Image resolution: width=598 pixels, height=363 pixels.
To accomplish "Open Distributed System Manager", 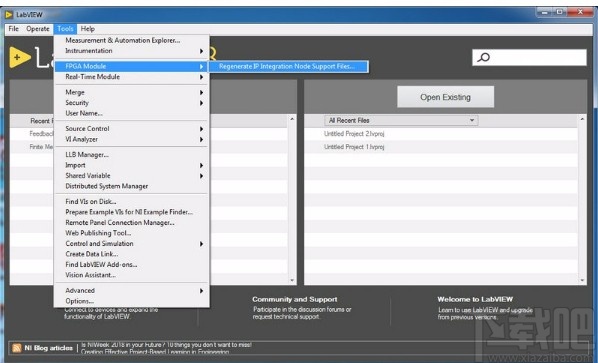I will point(132,186).
